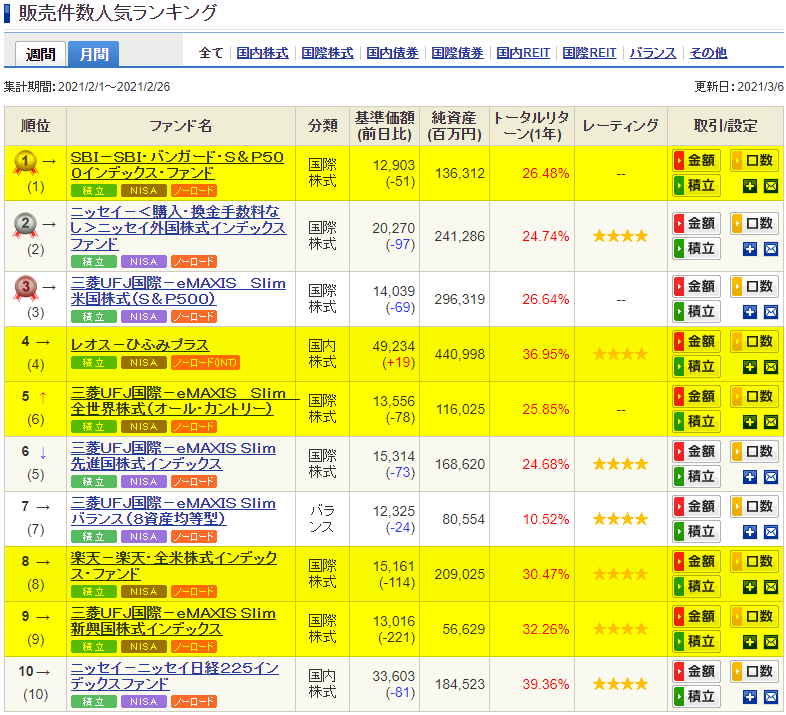786x715 pixels.
Task: Switch to the 週間 tab
Action: pyautogui.click(x=41, y=54)
